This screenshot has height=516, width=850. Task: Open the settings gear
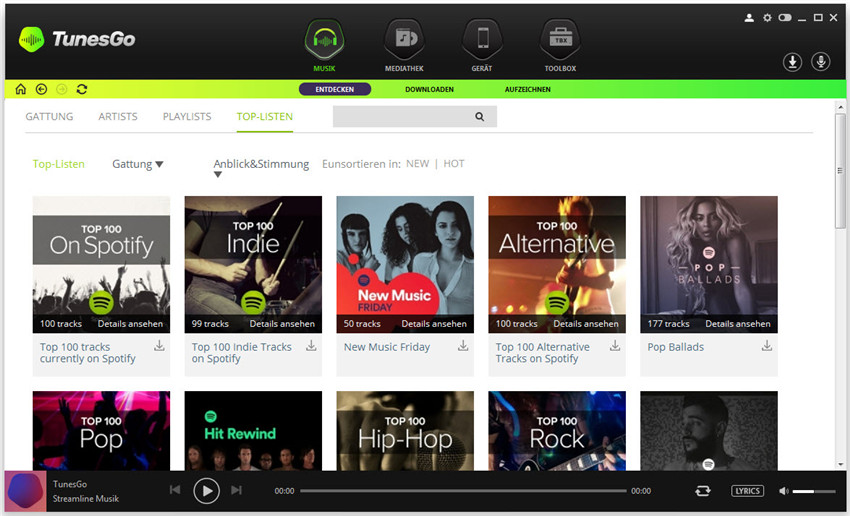pos(767,18)
